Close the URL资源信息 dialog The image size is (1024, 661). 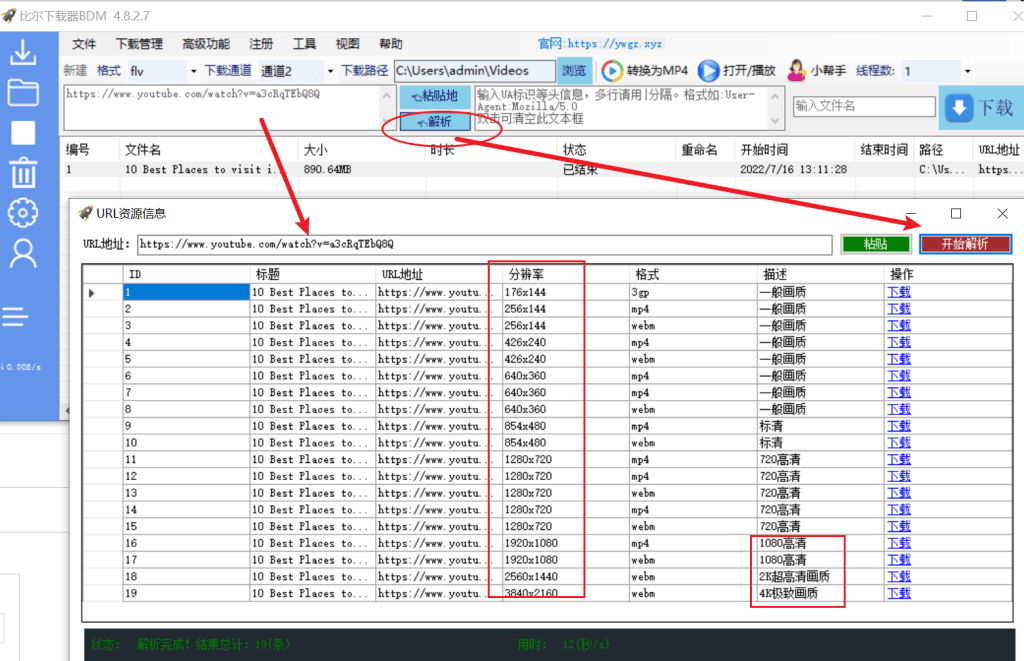1002,214
